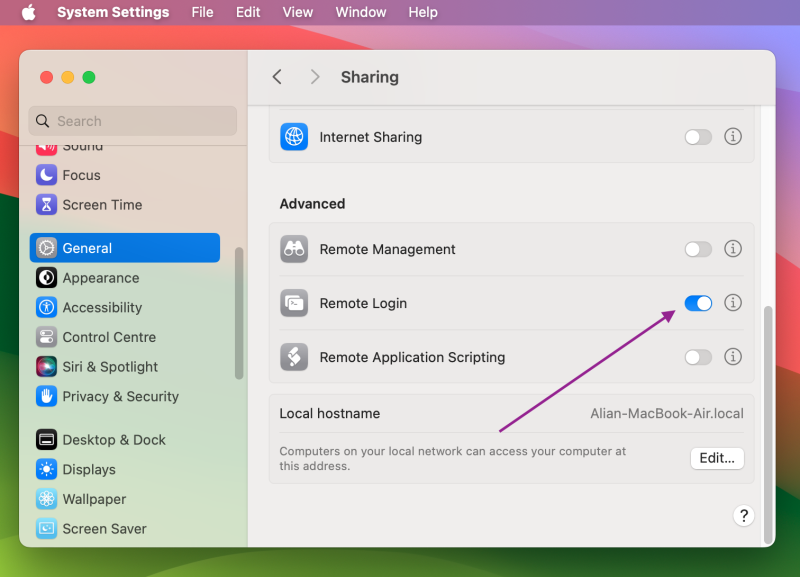Open info for Remote Application Scripting
The width and height of the screenshot is (800, 577).
tap(733, 357)
